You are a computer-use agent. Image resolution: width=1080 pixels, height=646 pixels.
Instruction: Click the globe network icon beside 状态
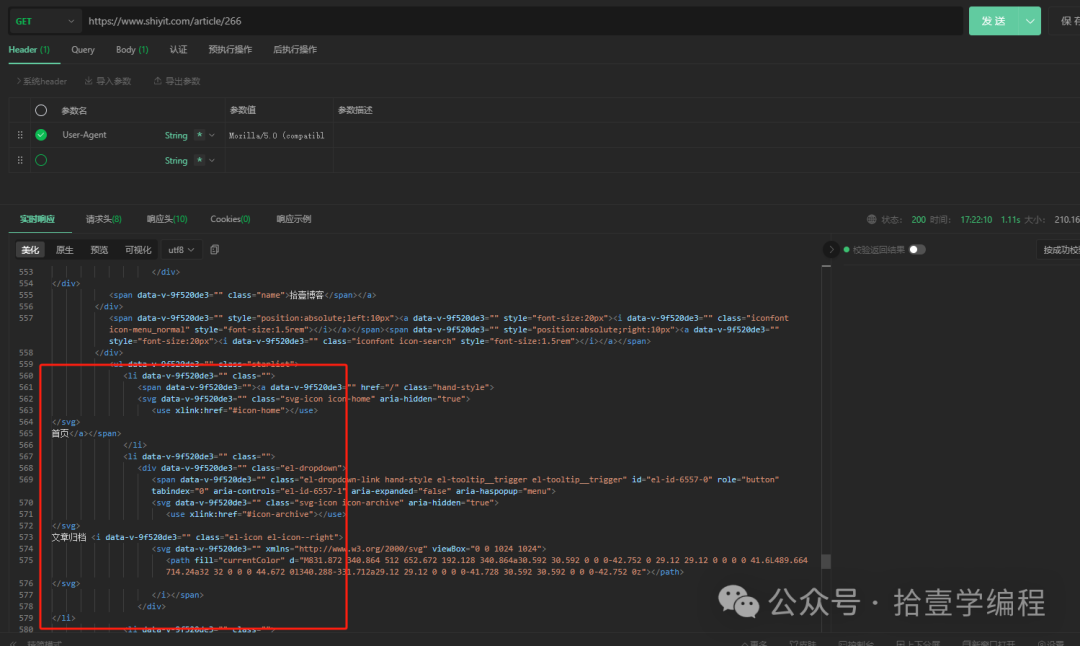coord(871,220)
